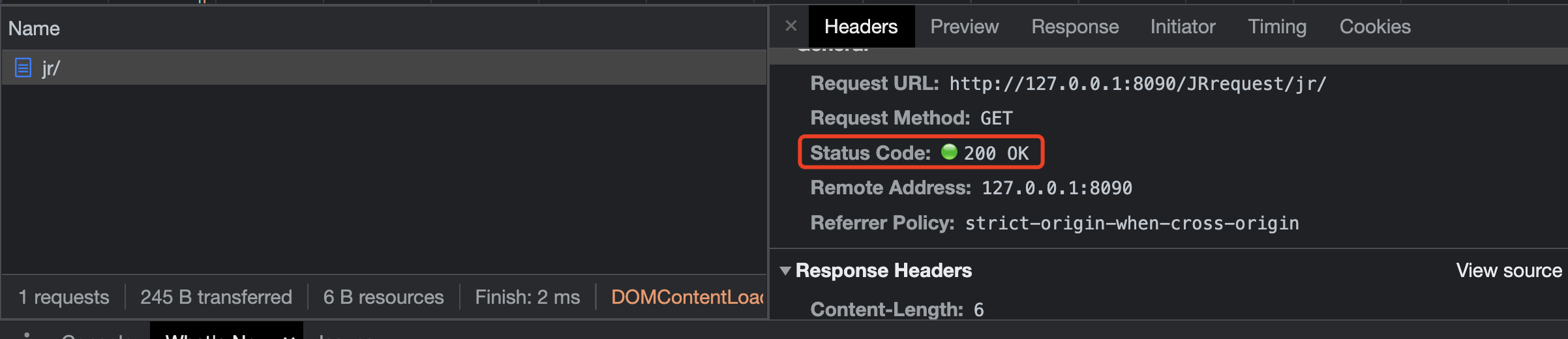
Task: Click the Remote Address value 127.0.0.1:8090
Action: 1057,188
